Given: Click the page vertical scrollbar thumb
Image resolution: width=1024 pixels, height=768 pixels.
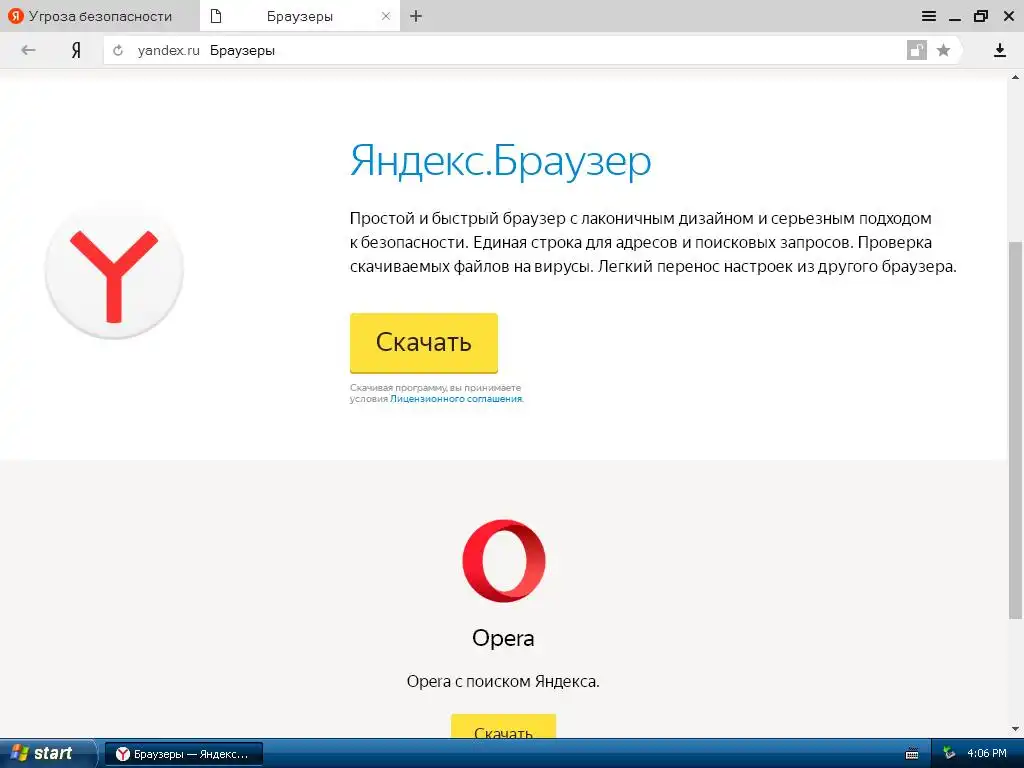Looking at the screenshot, I should pyautogui.click(x=1016, y=430).
